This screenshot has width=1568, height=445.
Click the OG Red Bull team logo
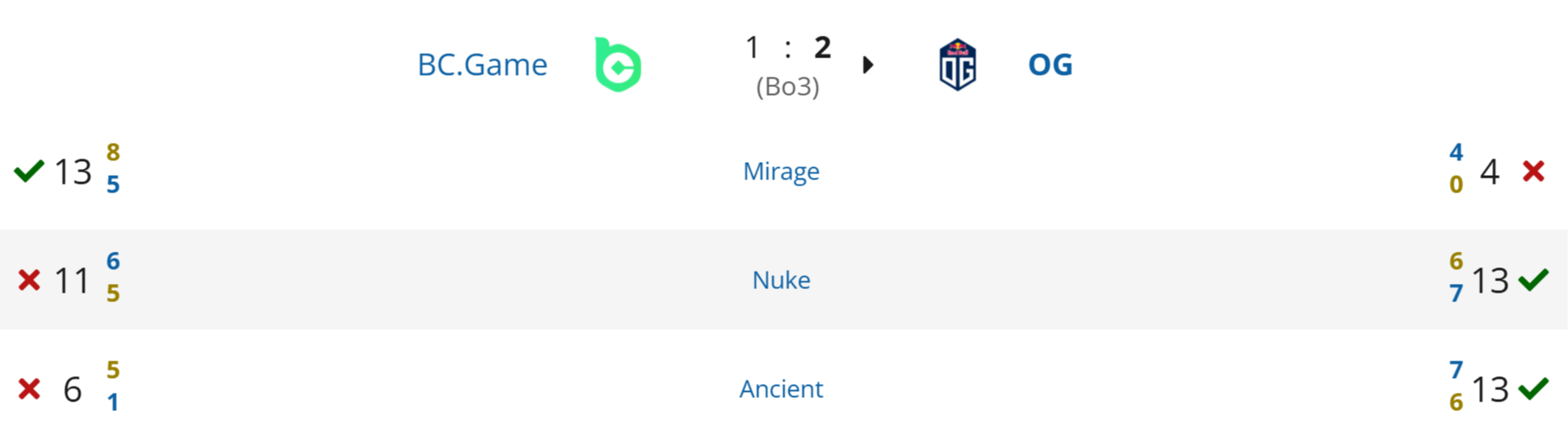pyautogui.click(x=957, y=64)
